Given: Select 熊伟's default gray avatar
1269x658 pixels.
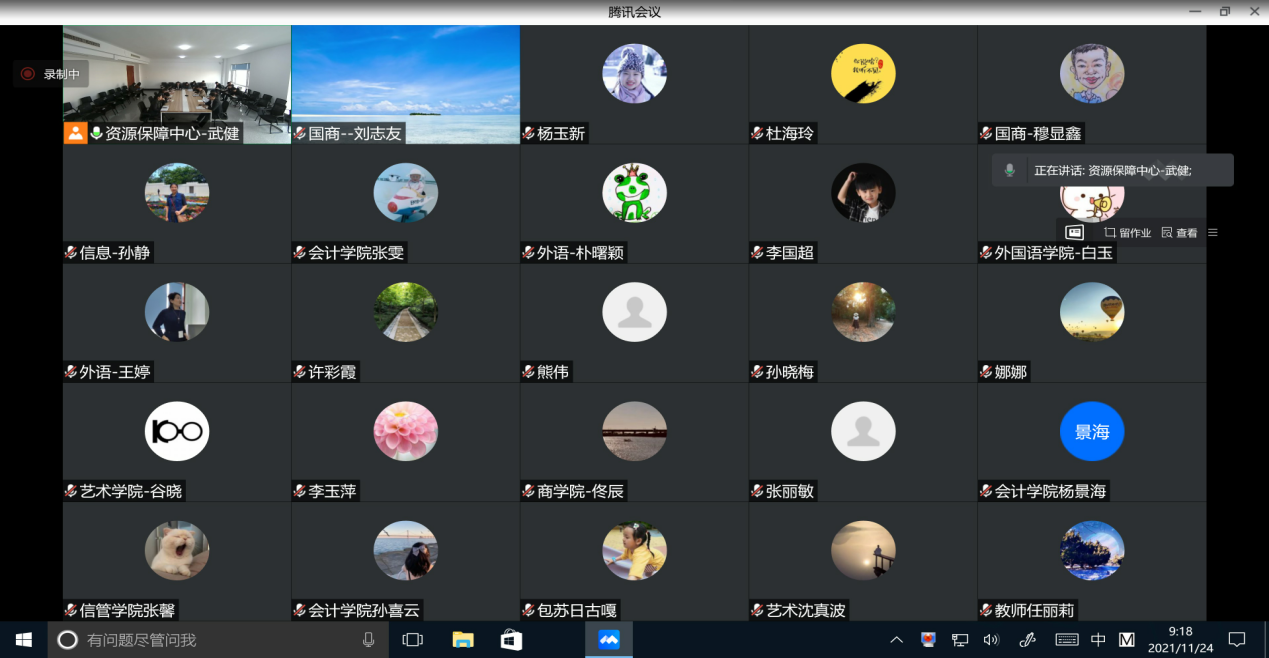Looking at the screenshot, I should point(634,312).
